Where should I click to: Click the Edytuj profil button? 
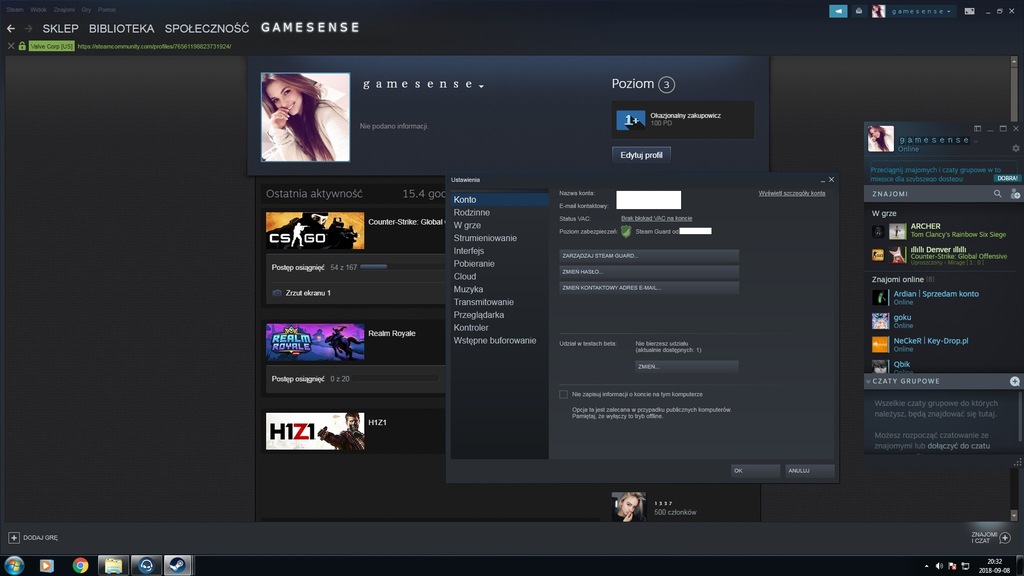(x=641, y=155)
